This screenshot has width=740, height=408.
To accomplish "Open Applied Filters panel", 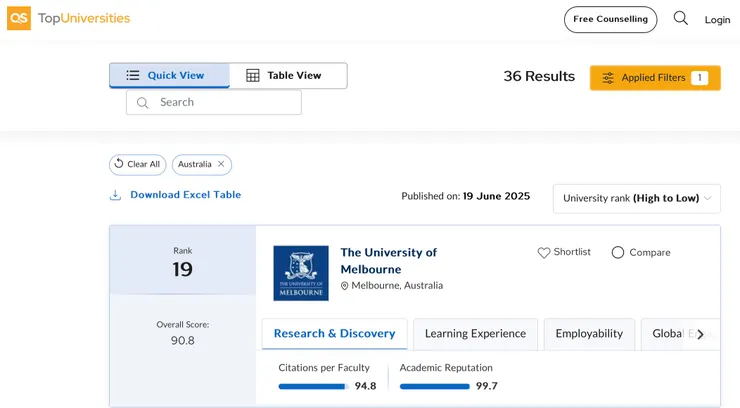I will click(655, 78).
